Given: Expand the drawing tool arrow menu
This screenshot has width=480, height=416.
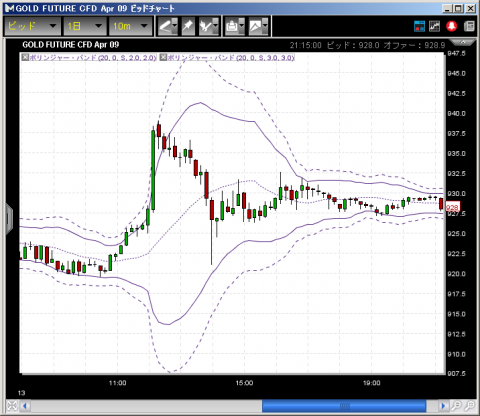Looking at the screenshot, I should (175, 26).
